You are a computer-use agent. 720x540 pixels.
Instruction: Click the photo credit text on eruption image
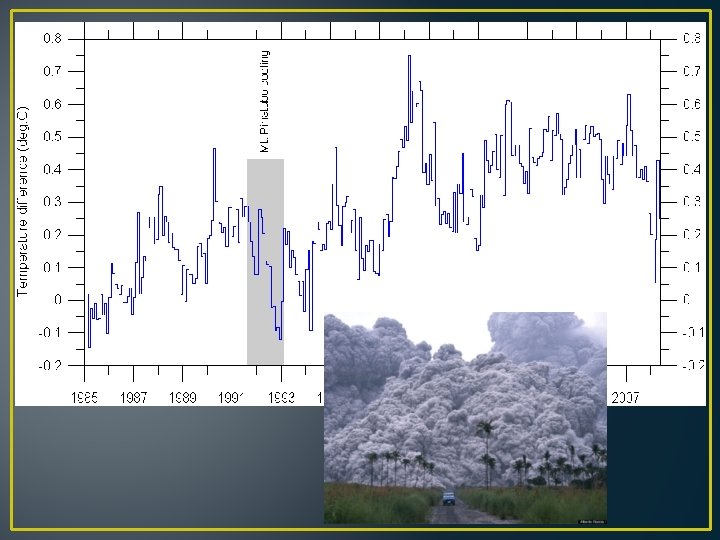[592, 522]
